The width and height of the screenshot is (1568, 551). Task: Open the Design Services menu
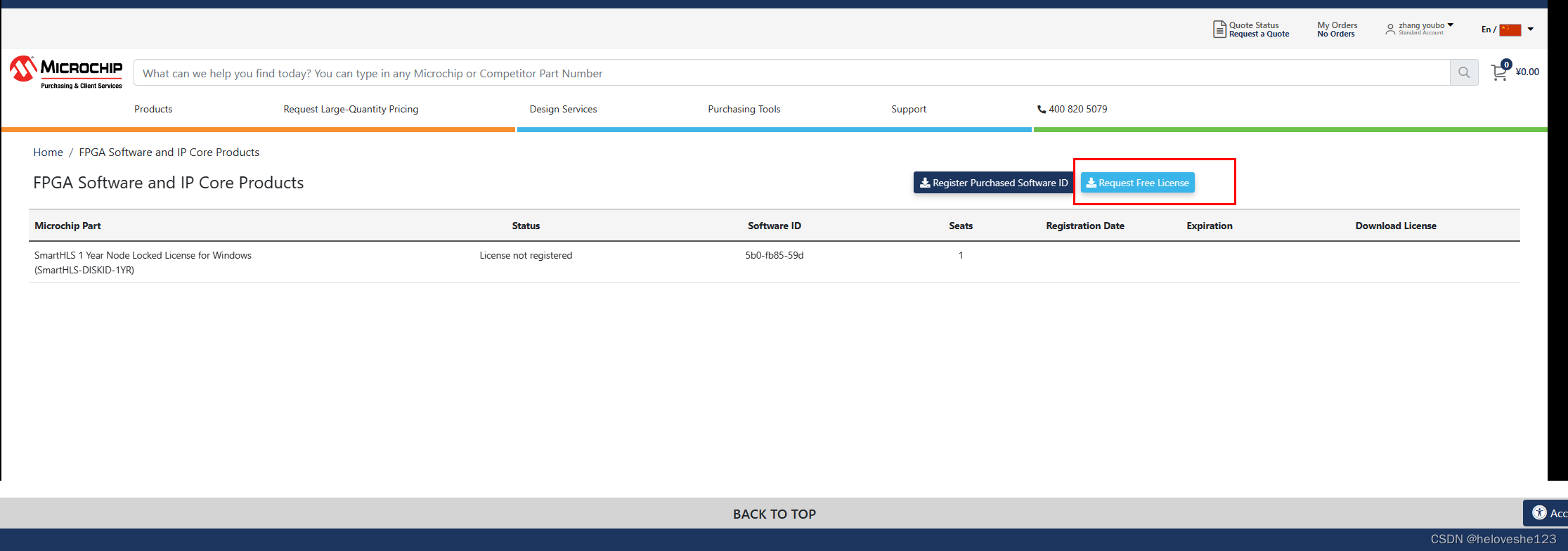point(563,109)
